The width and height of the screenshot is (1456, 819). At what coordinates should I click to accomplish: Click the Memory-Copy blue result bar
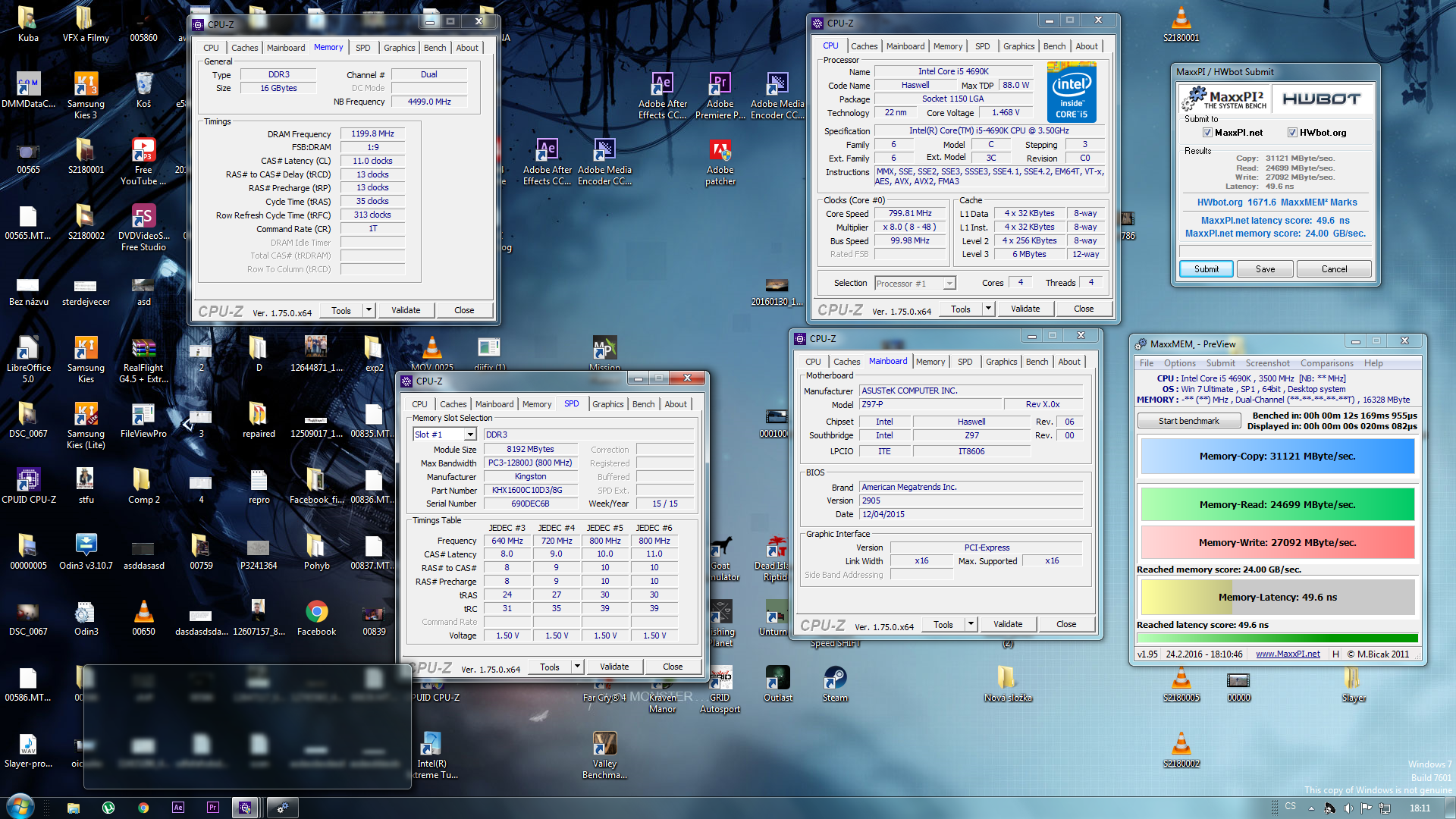pos(1277,456)
